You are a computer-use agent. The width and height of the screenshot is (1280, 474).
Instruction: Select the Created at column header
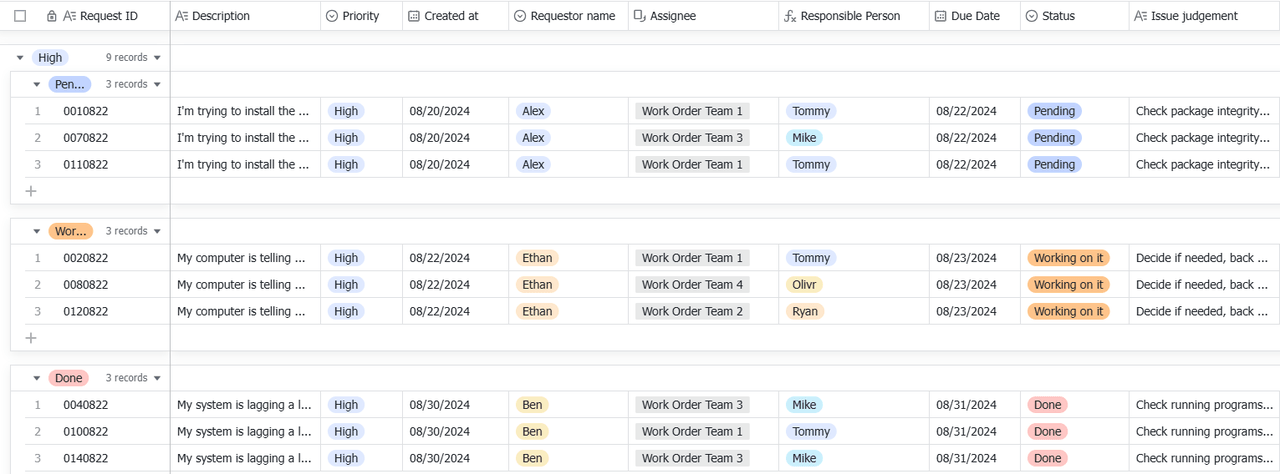pyautogui.click(x=456, y=16)
